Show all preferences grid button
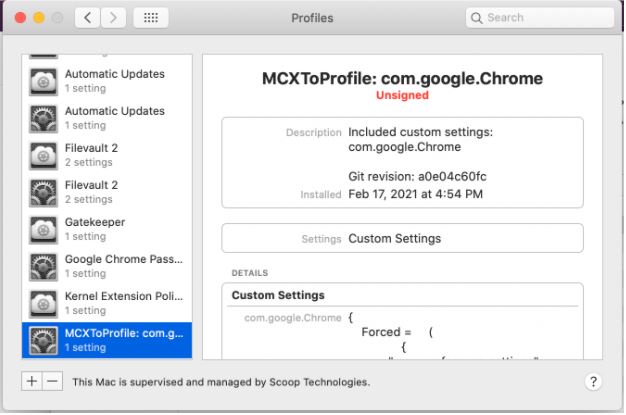 click(150, 18)
